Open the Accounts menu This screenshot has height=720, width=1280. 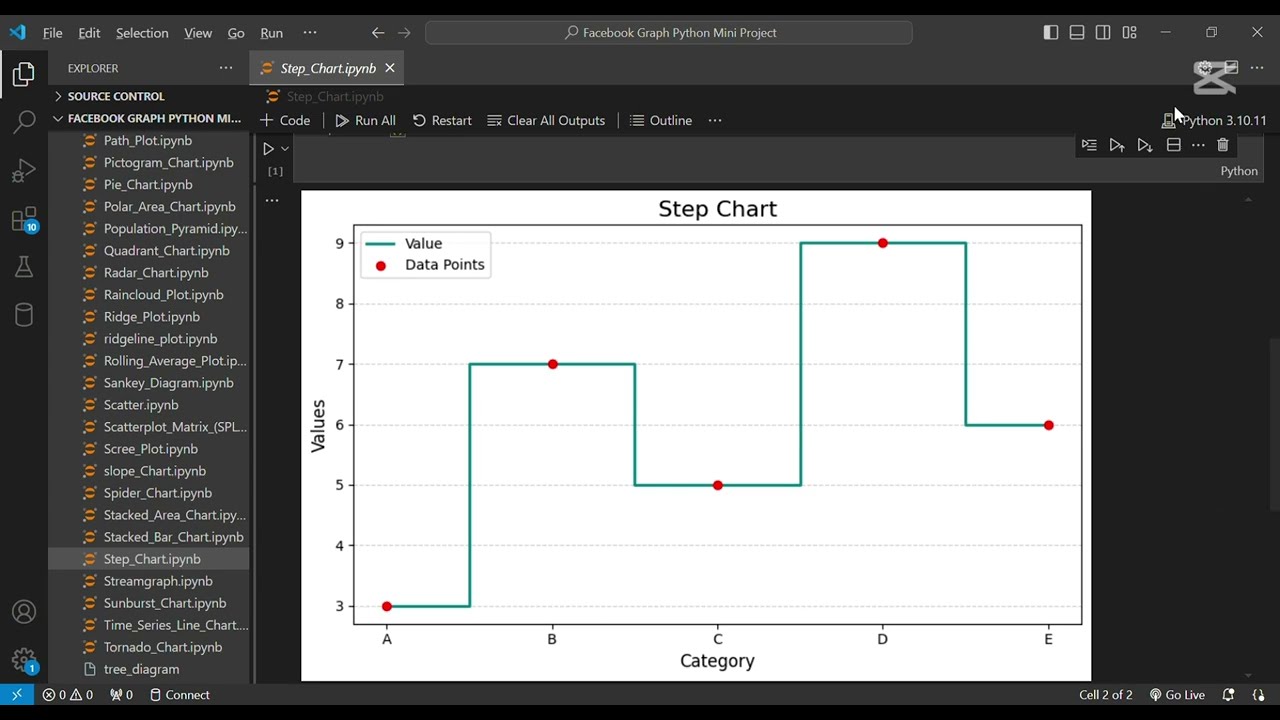(24, 612)
